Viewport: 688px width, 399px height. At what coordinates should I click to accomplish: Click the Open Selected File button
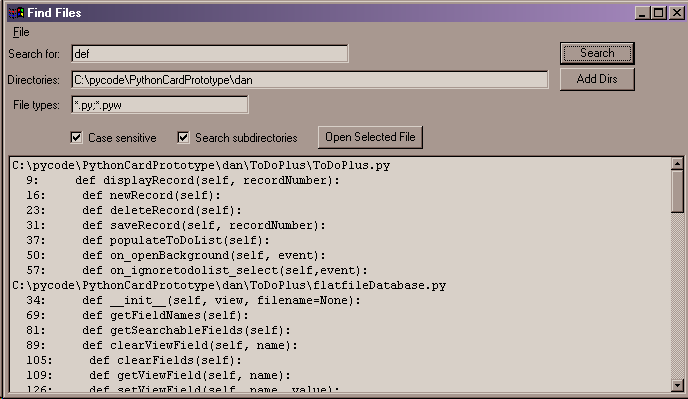click(370, 137)
